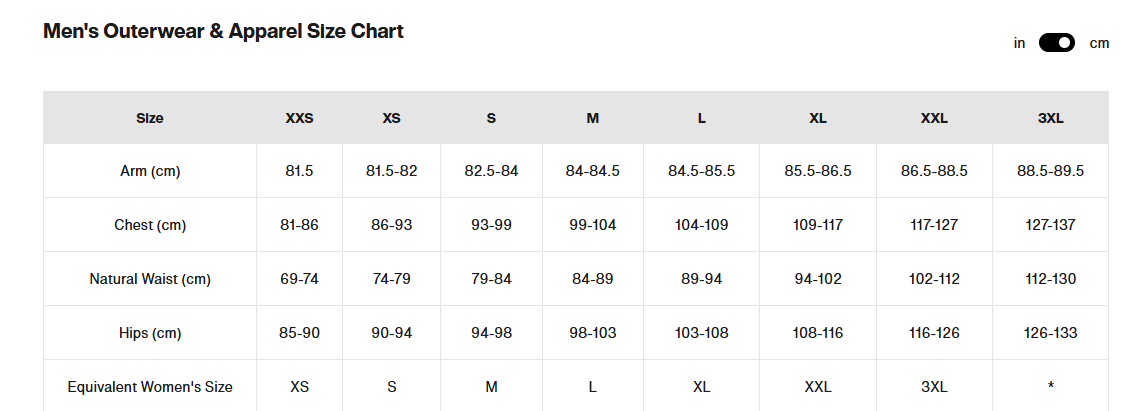1142x411 pixels.
Task: Click the 81.5 arm value for XXS
Action: coord(299,171)
